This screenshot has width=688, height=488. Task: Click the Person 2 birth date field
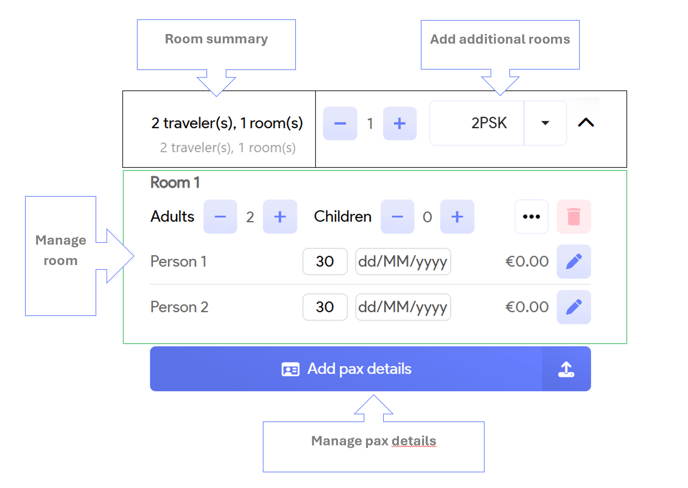[403, 307]
